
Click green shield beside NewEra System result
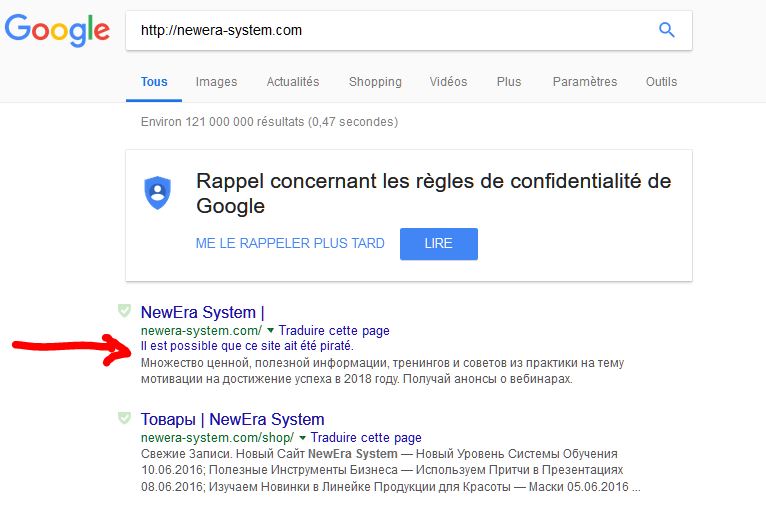pyautogui.click(x=125, y=310)
